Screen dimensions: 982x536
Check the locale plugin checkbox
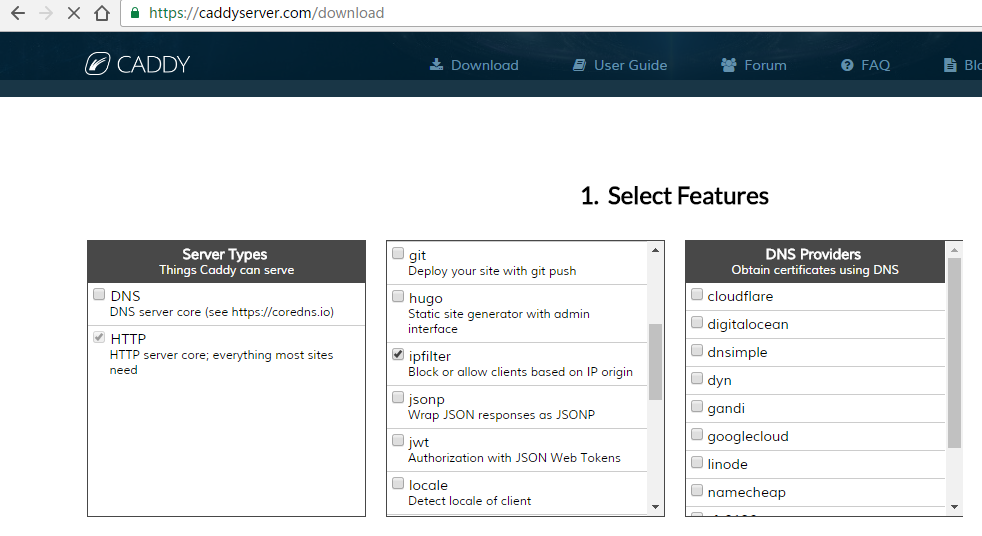(398, 483)
